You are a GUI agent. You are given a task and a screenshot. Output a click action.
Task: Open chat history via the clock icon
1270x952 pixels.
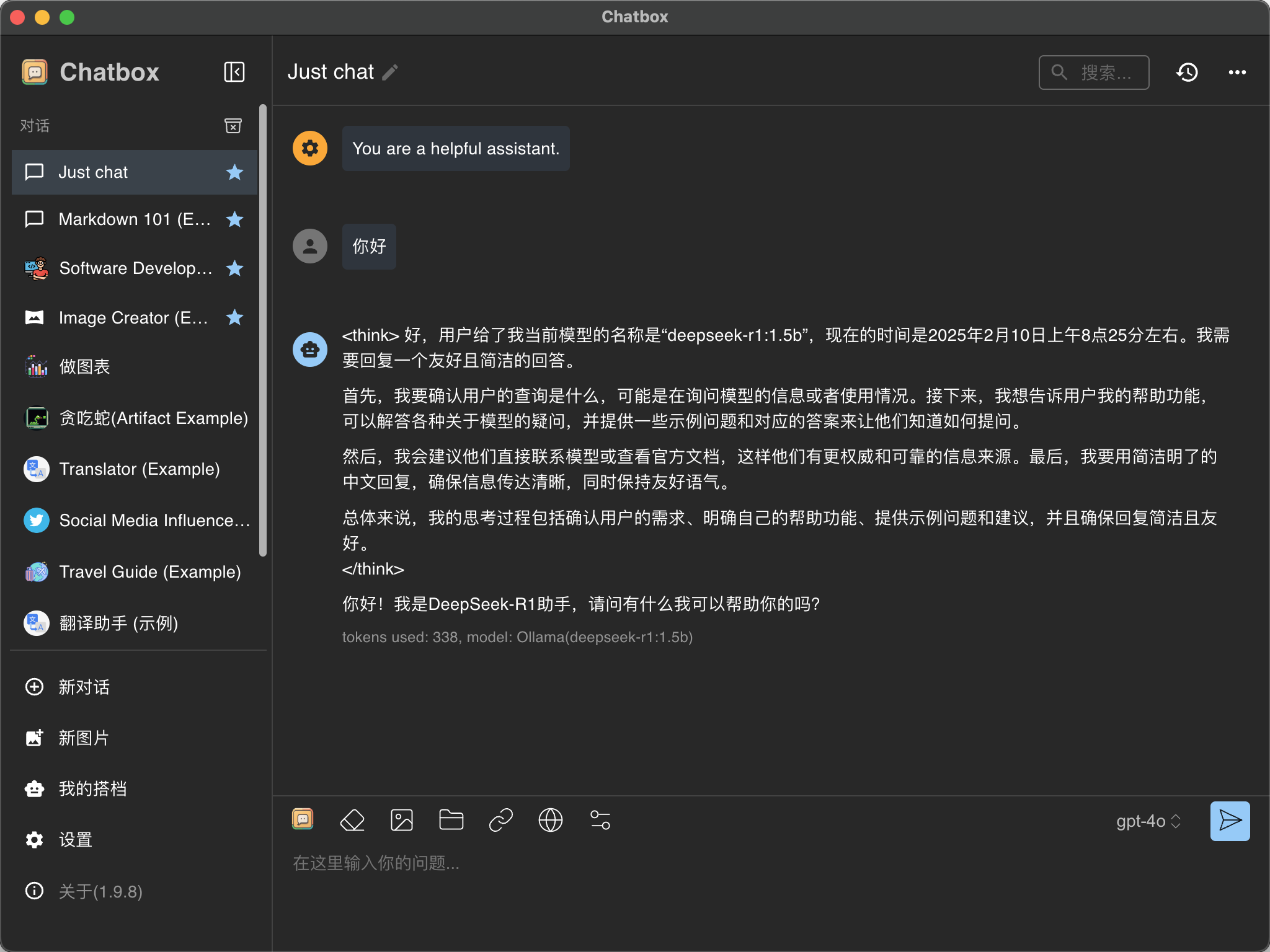(1186, 72)
